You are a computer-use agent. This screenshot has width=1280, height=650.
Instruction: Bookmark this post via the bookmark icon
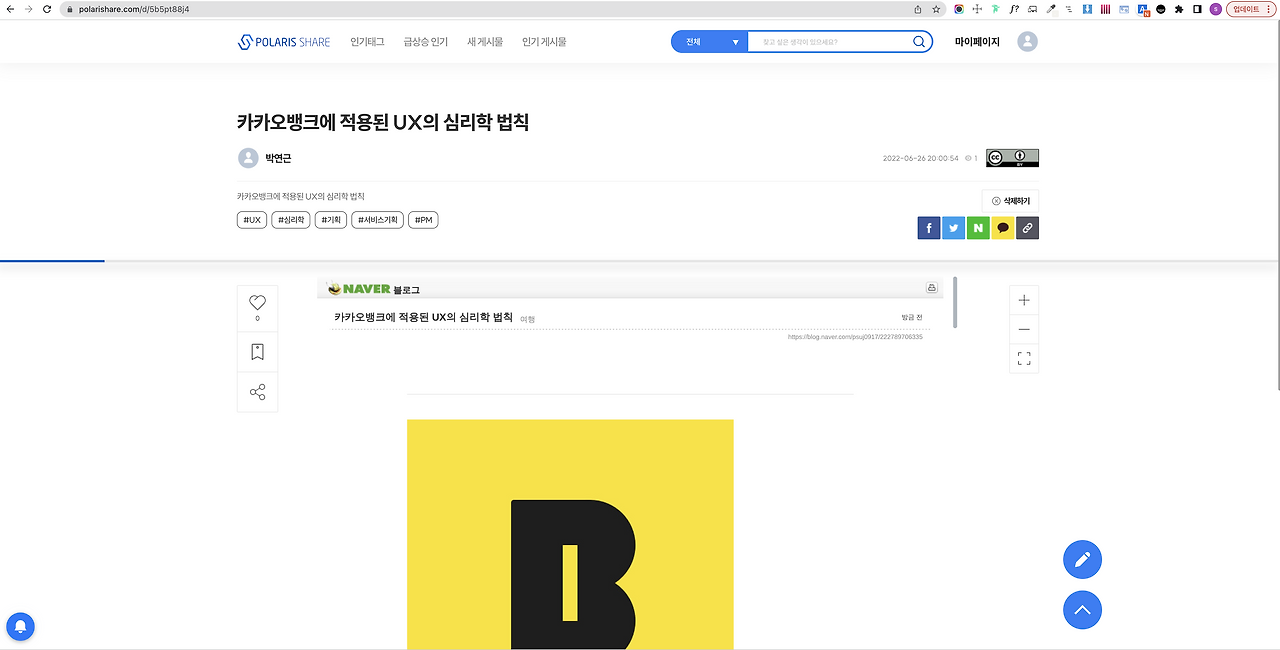[x=257, y=351]
